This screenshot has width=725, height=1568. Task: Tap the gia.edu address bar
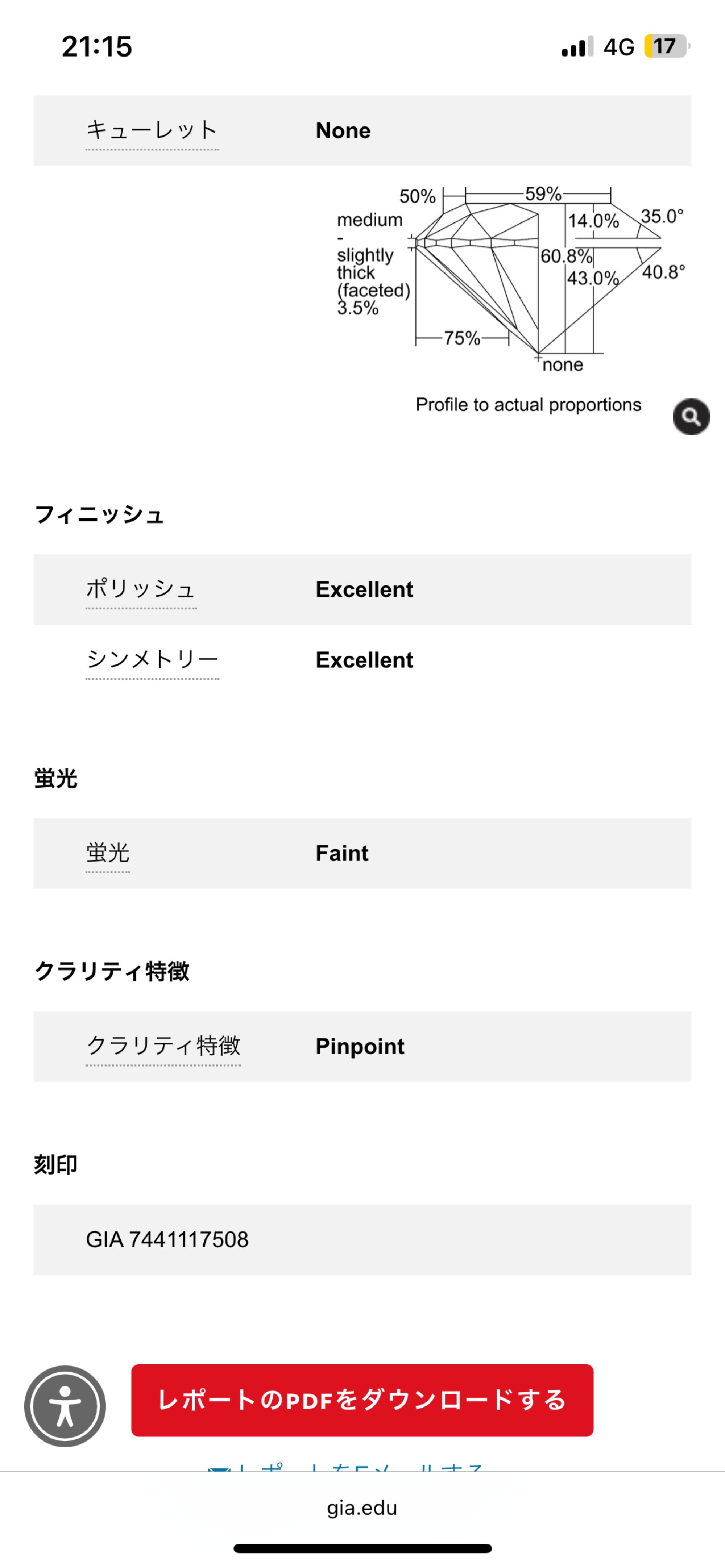click(362, 1508)
